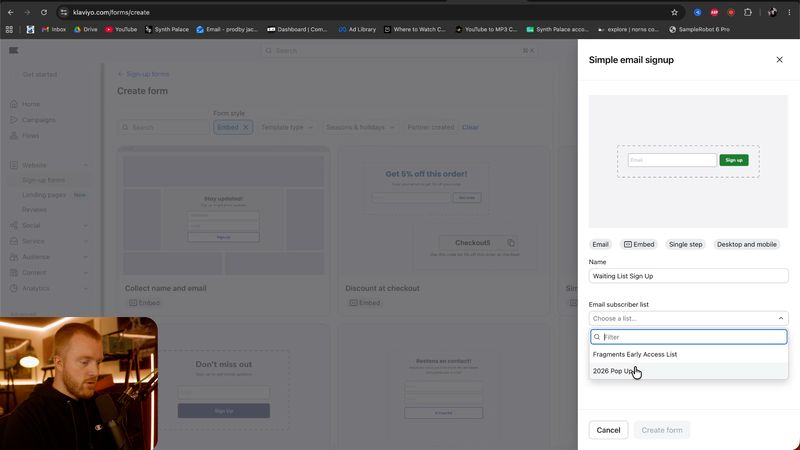Click the Desktop and mobile tag

[x=746, y=244]
